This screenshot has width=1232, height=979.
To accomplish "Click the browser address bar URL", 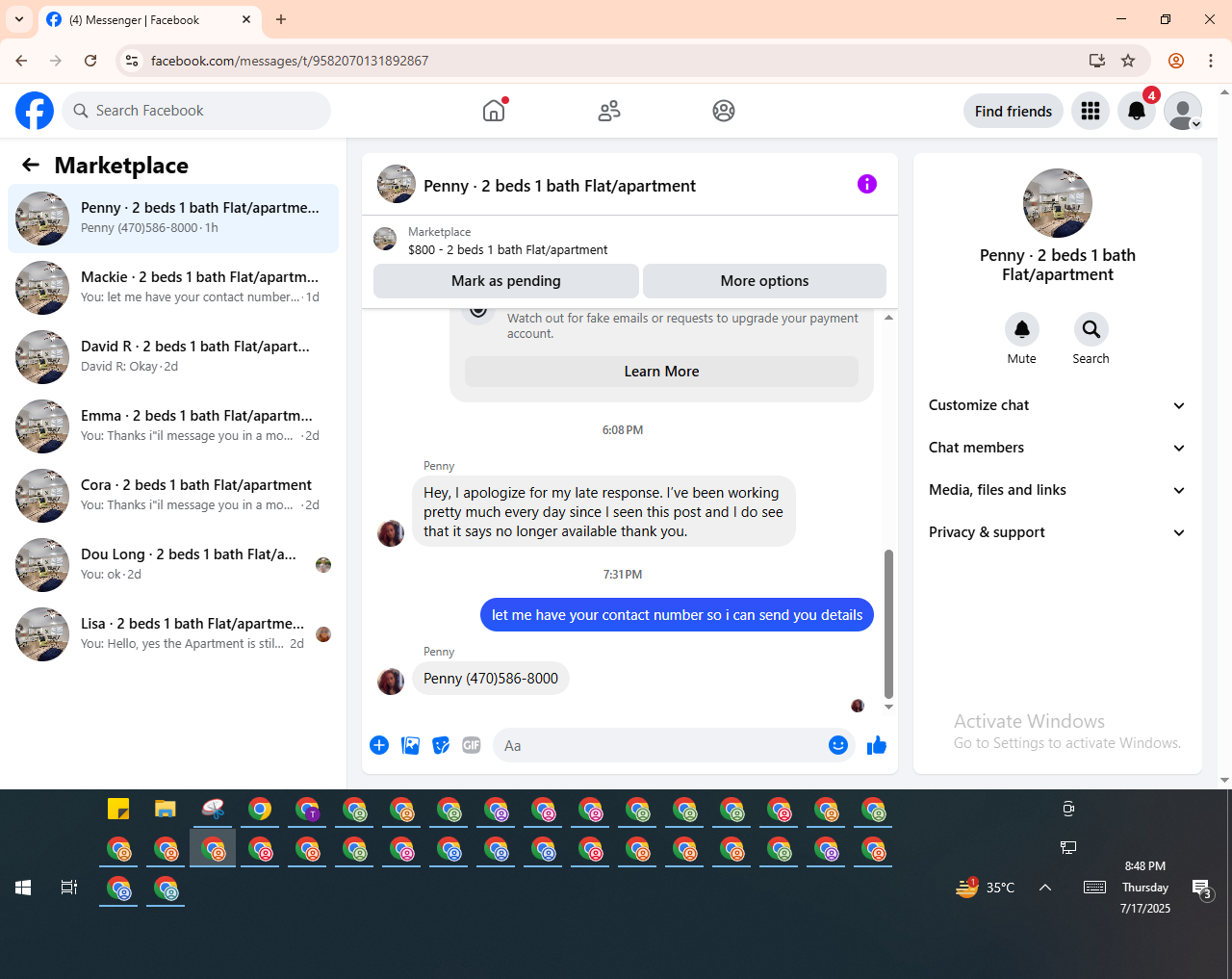I will pos(290,61).
